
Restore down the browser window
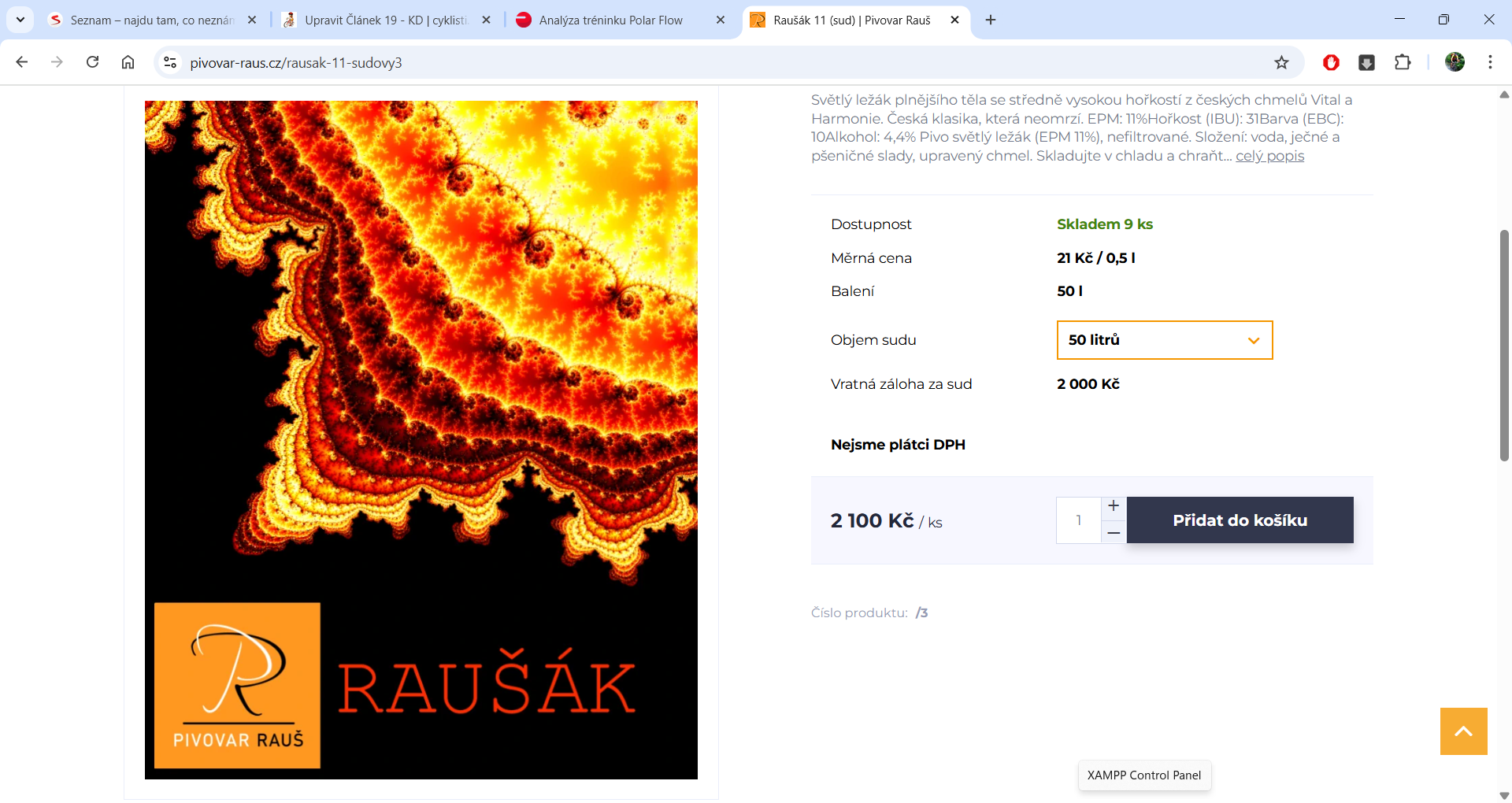pos(1443,20)
